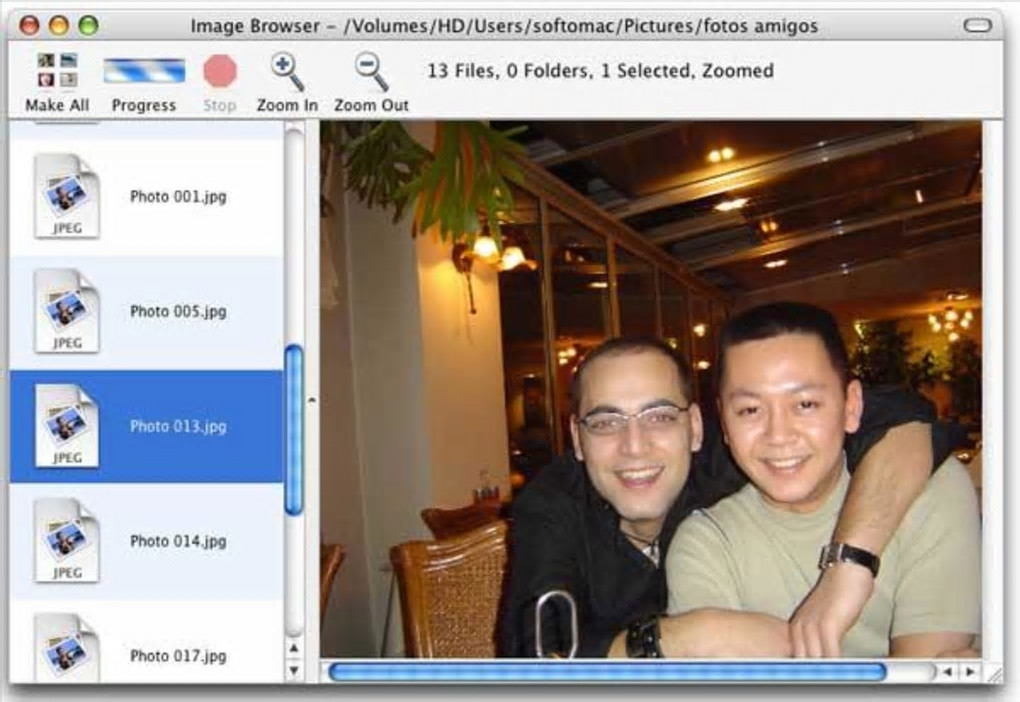
Task: Click the Photo 017.jpg filename
Action: pyautogui.click(x=178, y=656)
